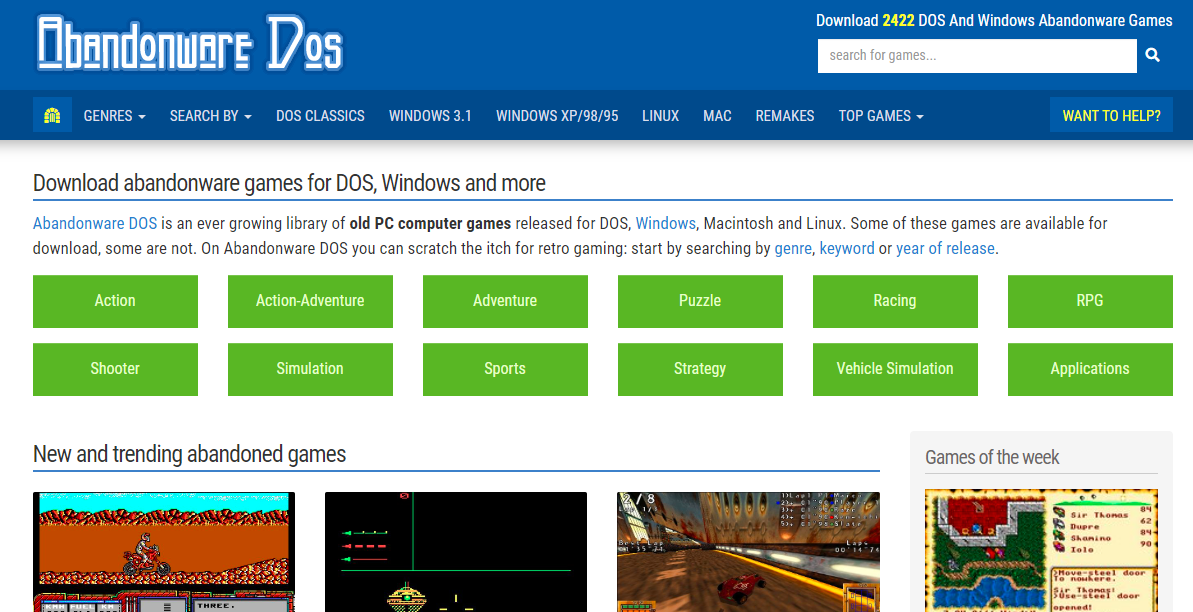Screen dimensions: 1193x612
Task: Click the 'Games of the week' heading
Action: coord(992,457)
